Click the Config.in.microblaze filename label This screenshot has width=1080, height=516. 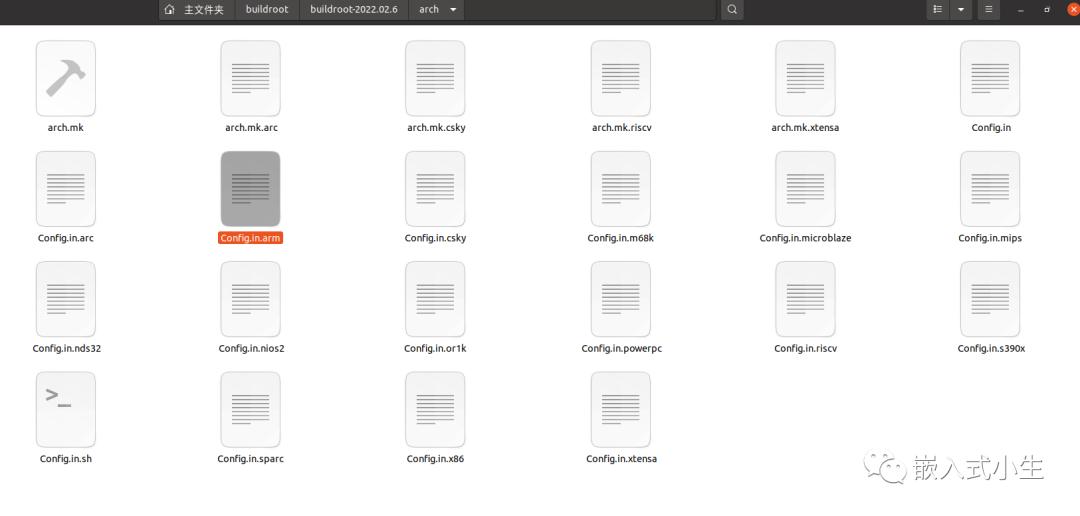(805, 238)
